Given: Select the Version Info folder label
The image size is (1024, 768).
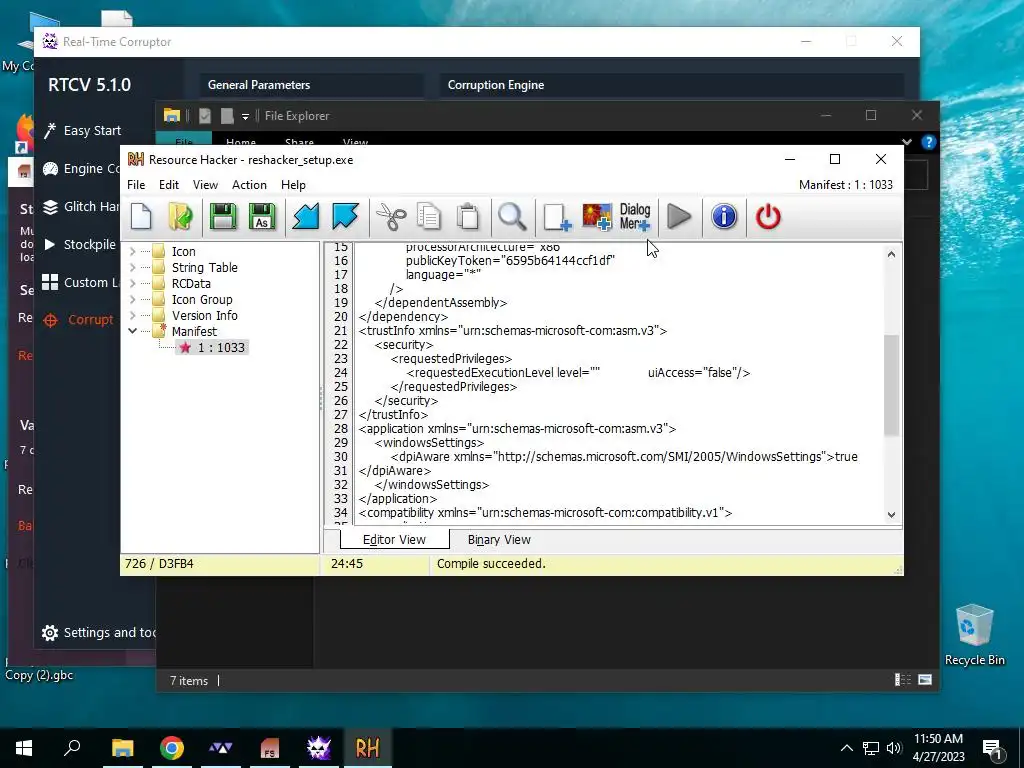Looking at the screenshot, I should tap(204, 315).
